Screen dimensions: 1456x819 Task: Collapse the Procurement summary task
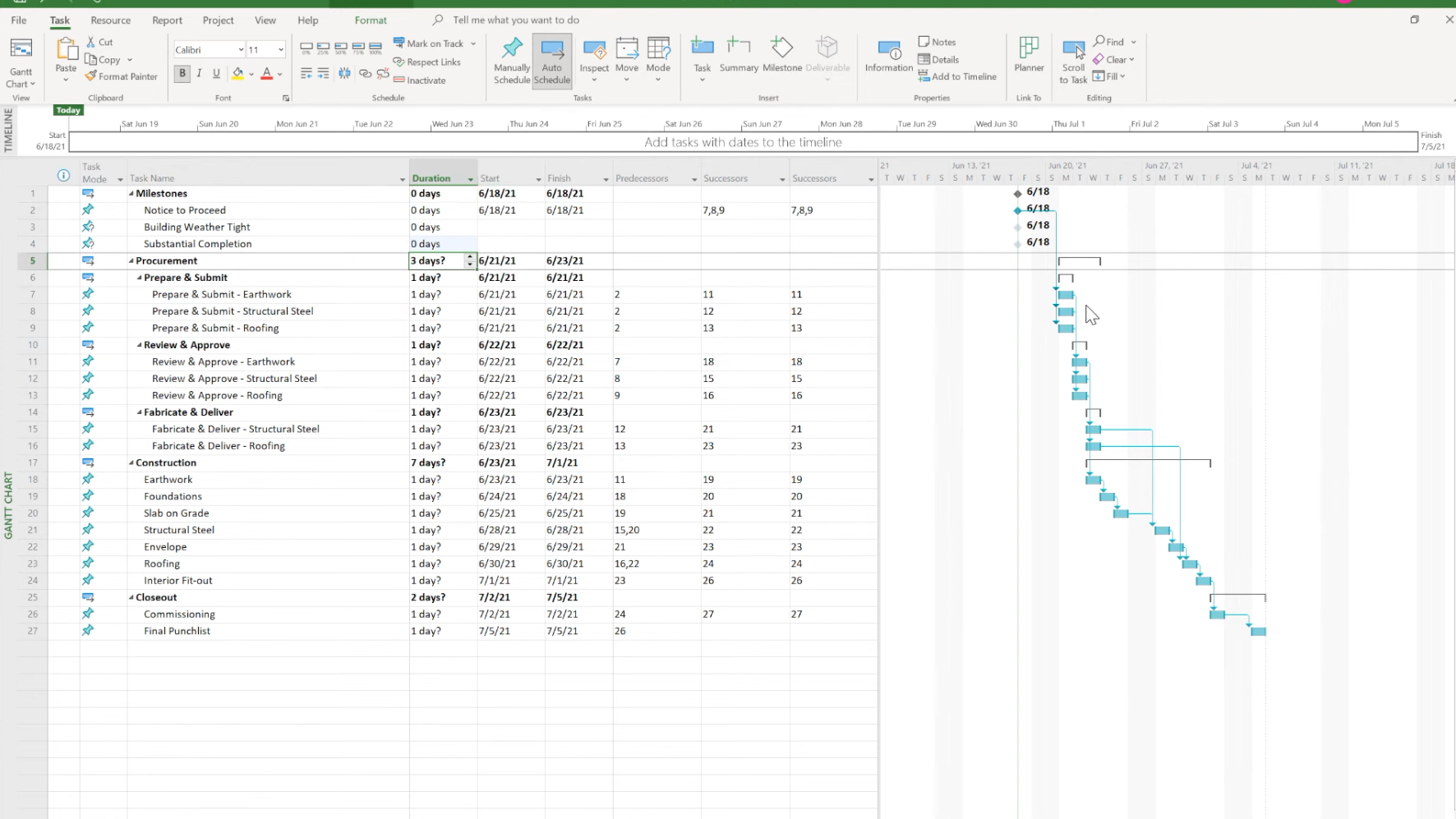point(131,261)
